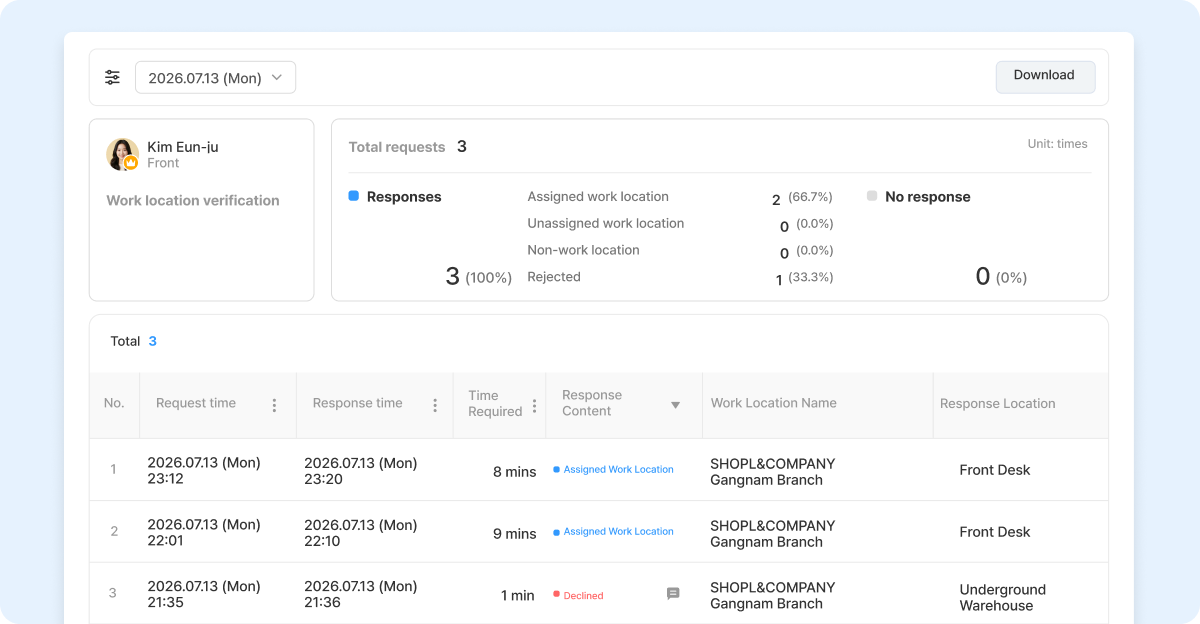Screen dimensions: 1200x624
Task: Select Underground Warehouse response location cell
Action: coord(1003,597)
